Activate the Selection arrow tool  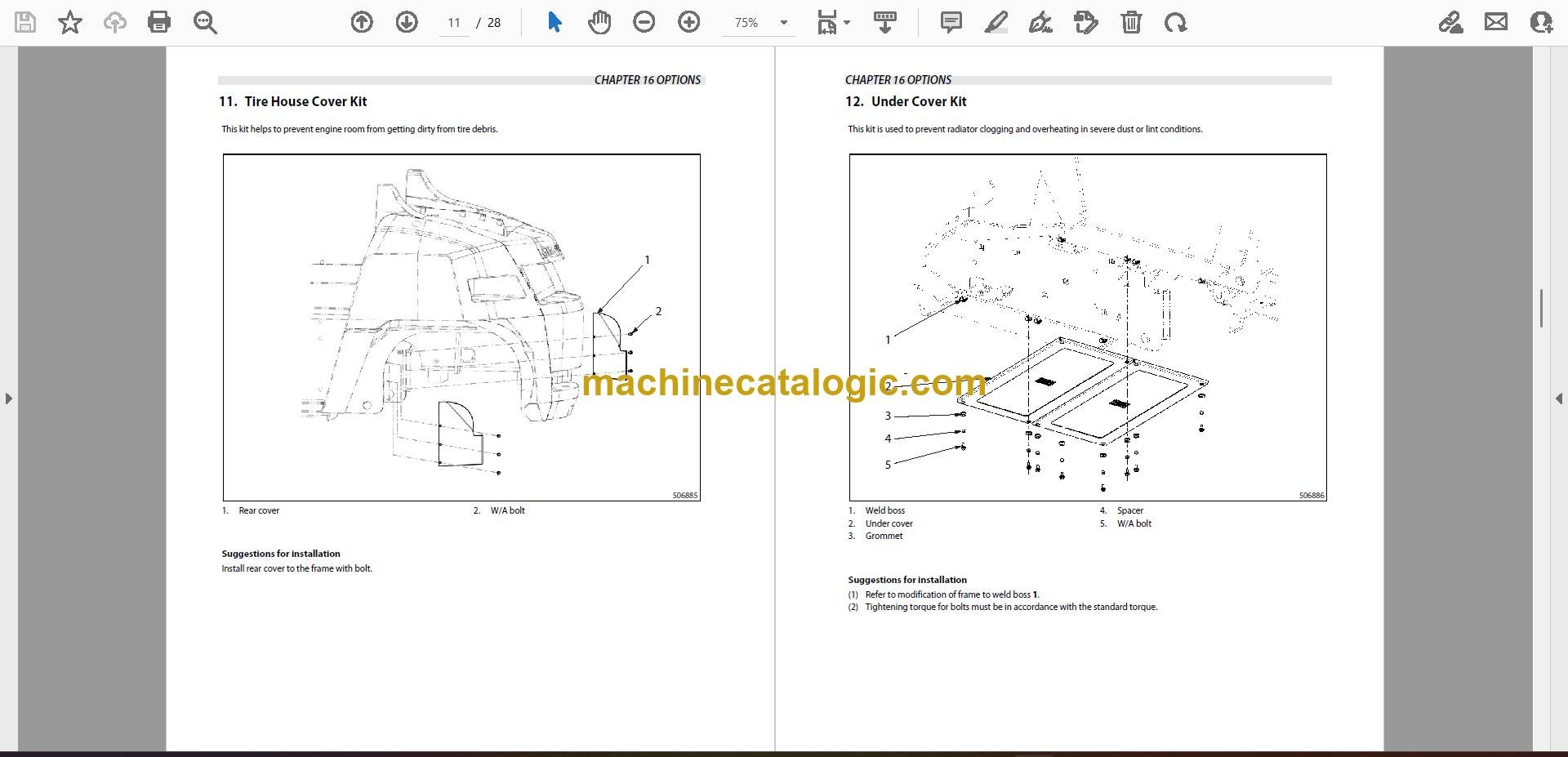coord(555,22)
